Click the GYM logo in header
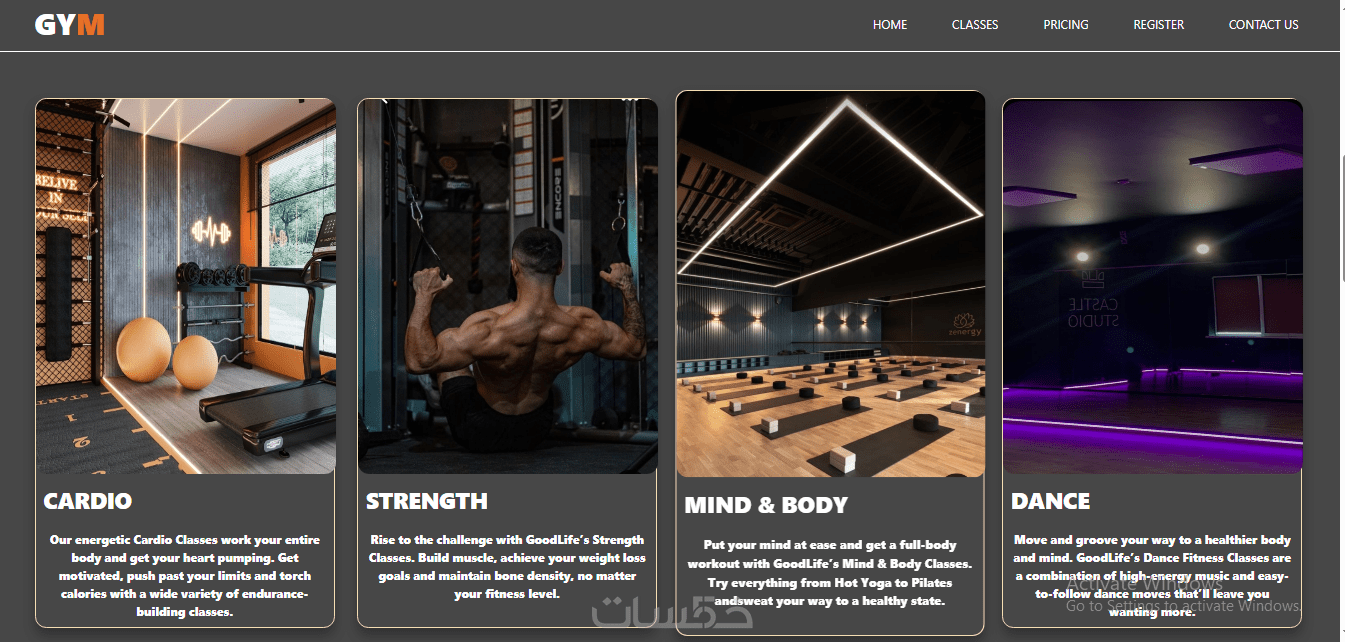The image size is (1345, 642). click(69, 25)
